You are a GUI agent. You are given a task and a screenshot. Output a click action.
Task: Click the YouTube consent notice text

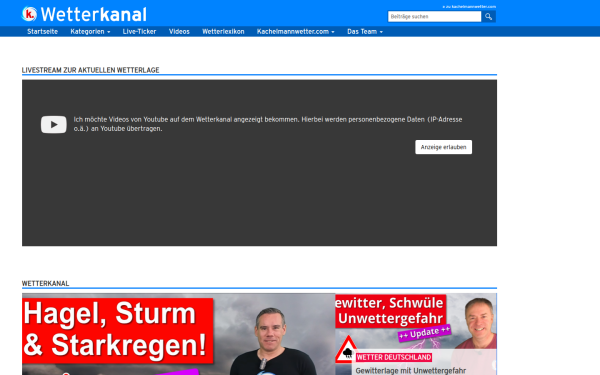pyautogui.click(x=268, y=124)
